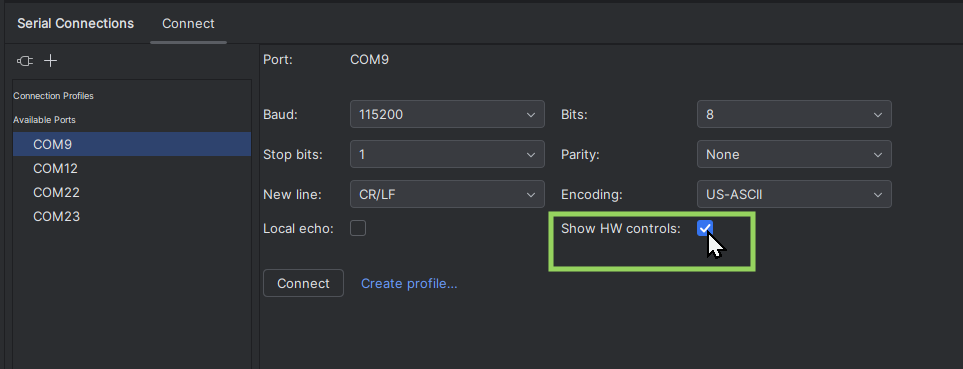Switch to the Connect tab
Viewport: 963px width, 369px height.
(188, 23)
